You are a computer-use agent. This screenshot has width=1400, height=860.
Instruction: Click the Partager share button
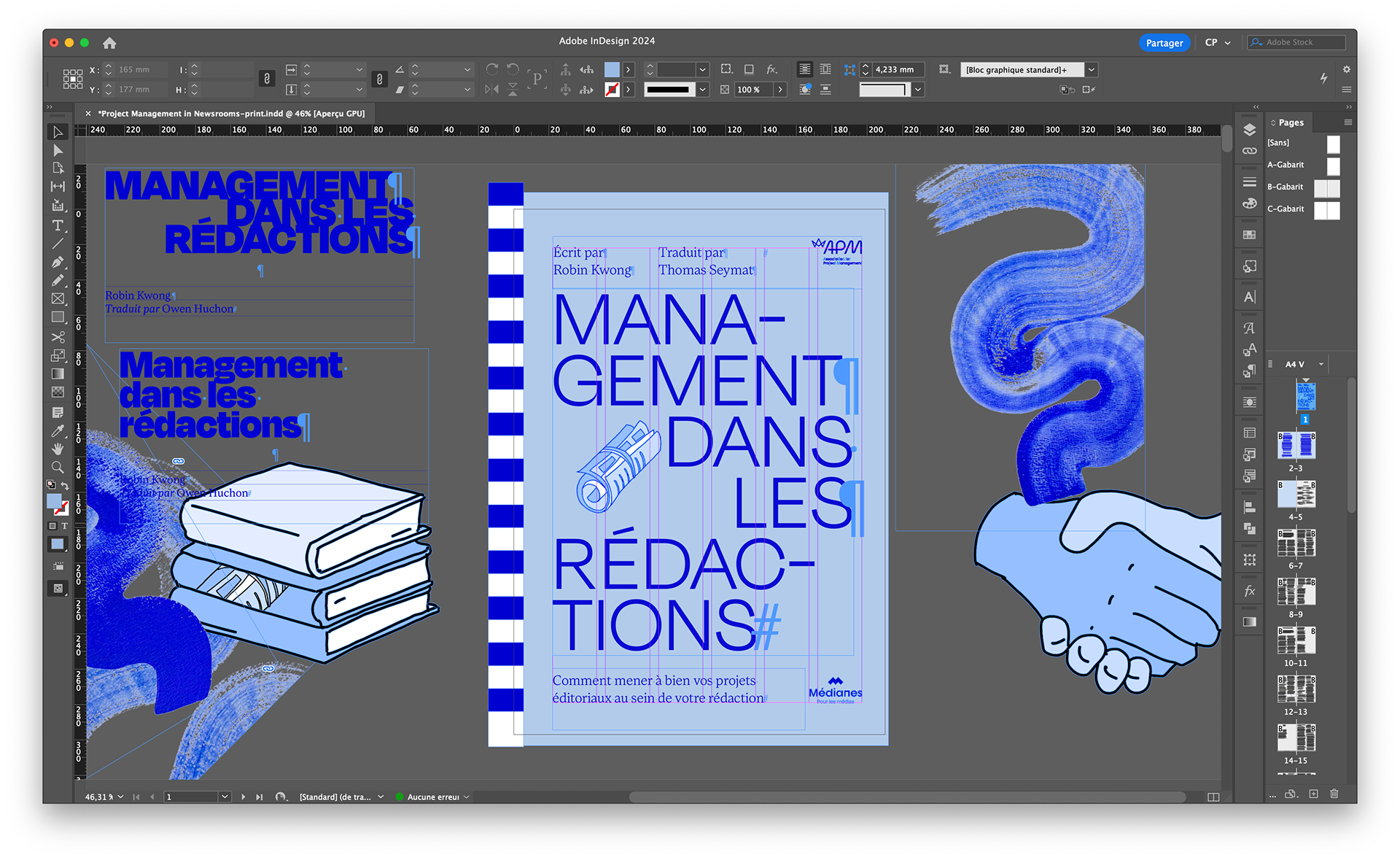pos(1164,42)
